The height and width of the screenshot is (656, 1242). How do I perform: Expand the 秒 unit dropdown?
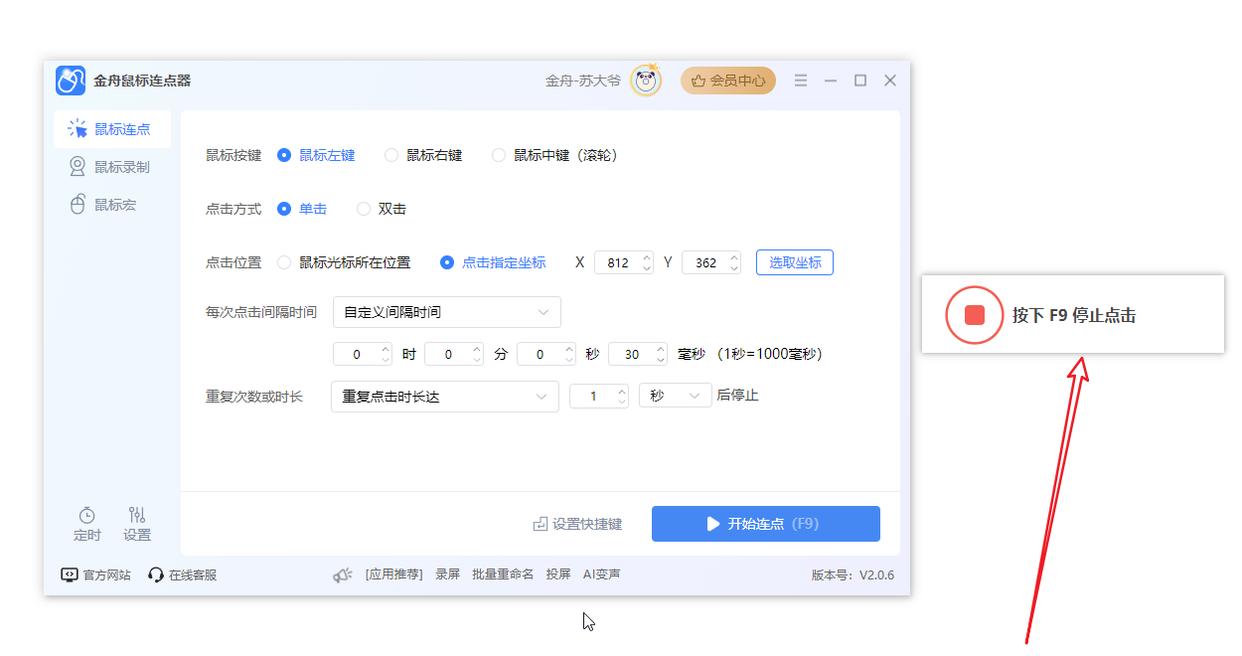pos(675,396)
